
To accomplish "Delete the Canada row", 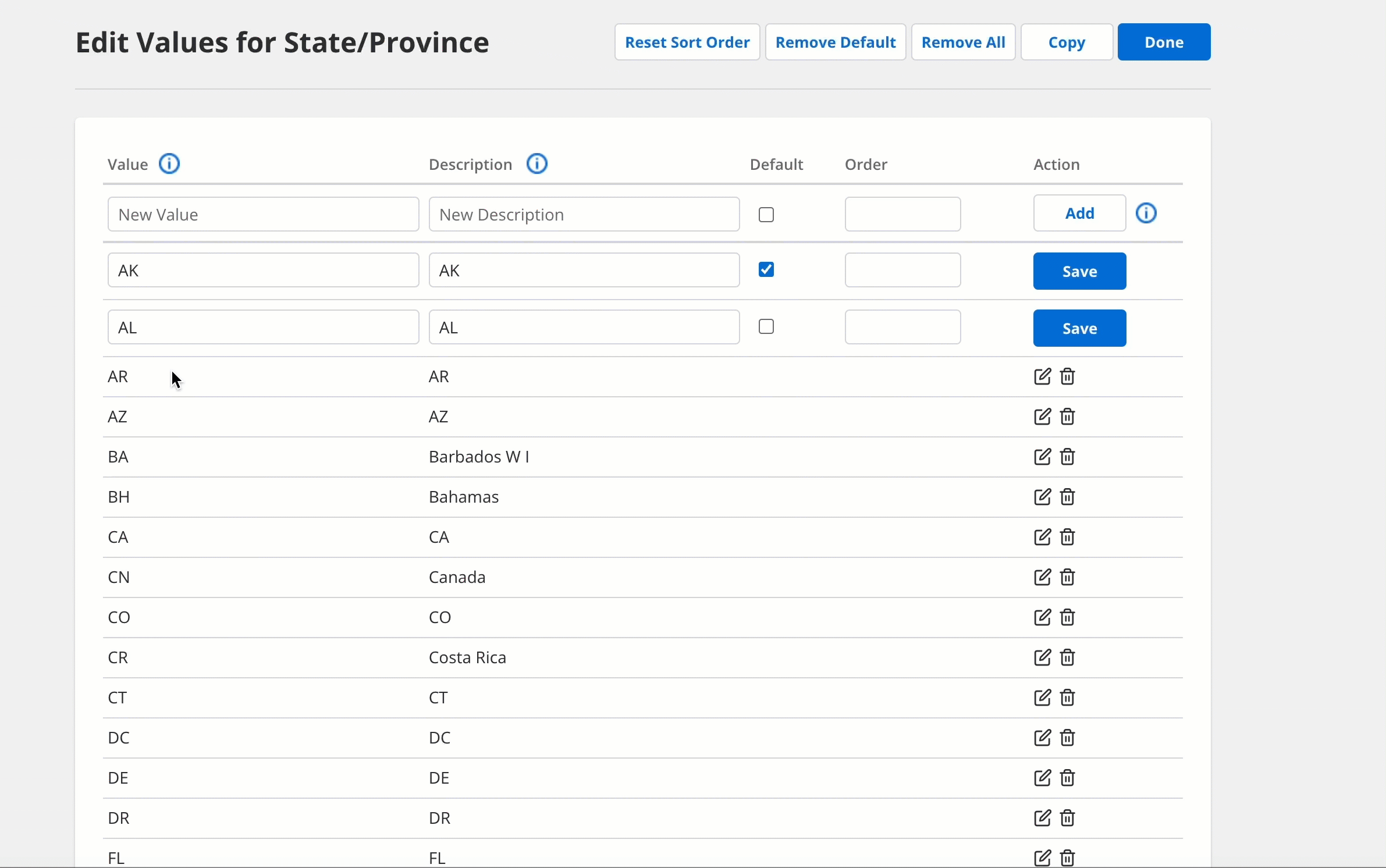I will point(1068,577).
